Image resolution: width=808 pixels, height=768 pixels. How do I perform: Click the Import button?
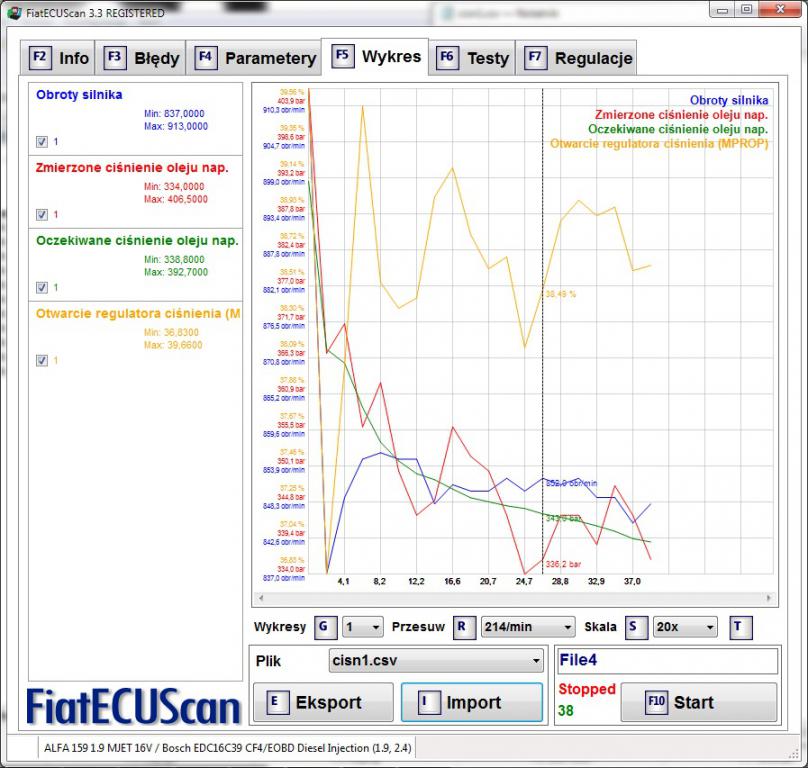tap(472, 702)
